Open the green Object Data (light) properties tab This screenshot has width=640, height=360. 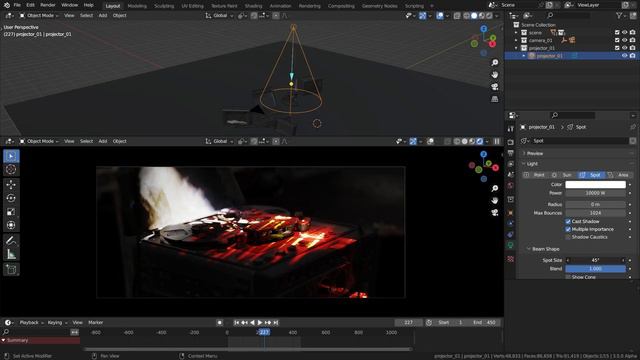click(511, 245)
